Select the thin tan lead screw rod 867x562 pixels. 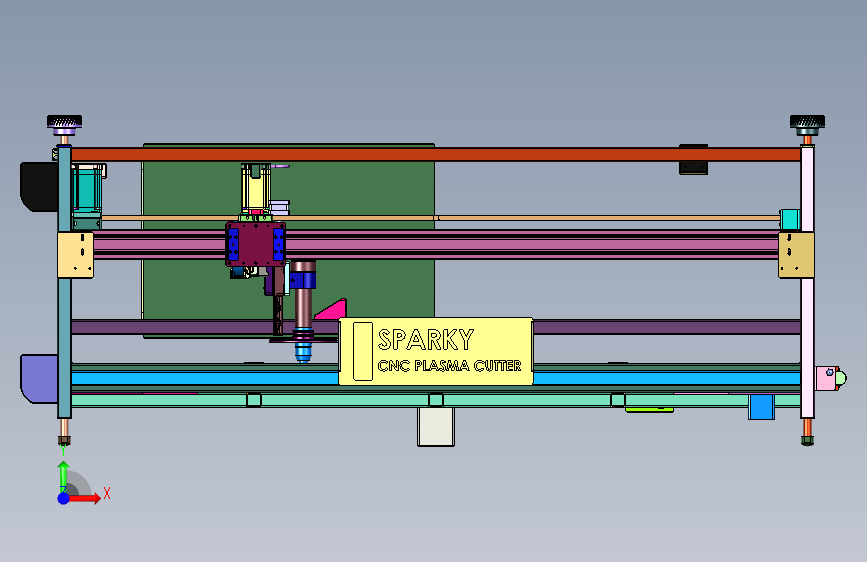[441, 218]
